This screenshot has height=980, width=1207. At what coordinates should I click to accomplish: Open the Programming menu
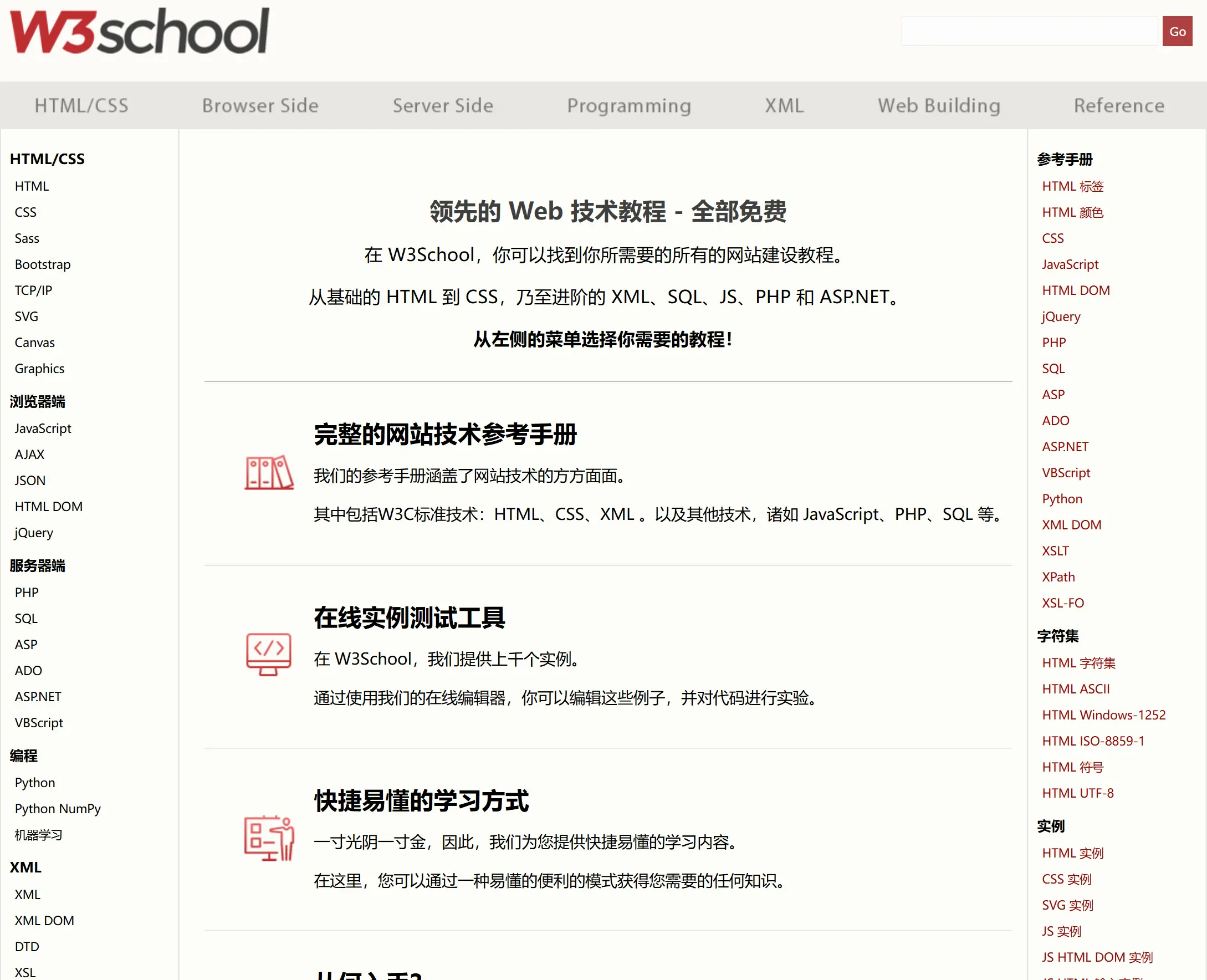(x=629, y=105)
